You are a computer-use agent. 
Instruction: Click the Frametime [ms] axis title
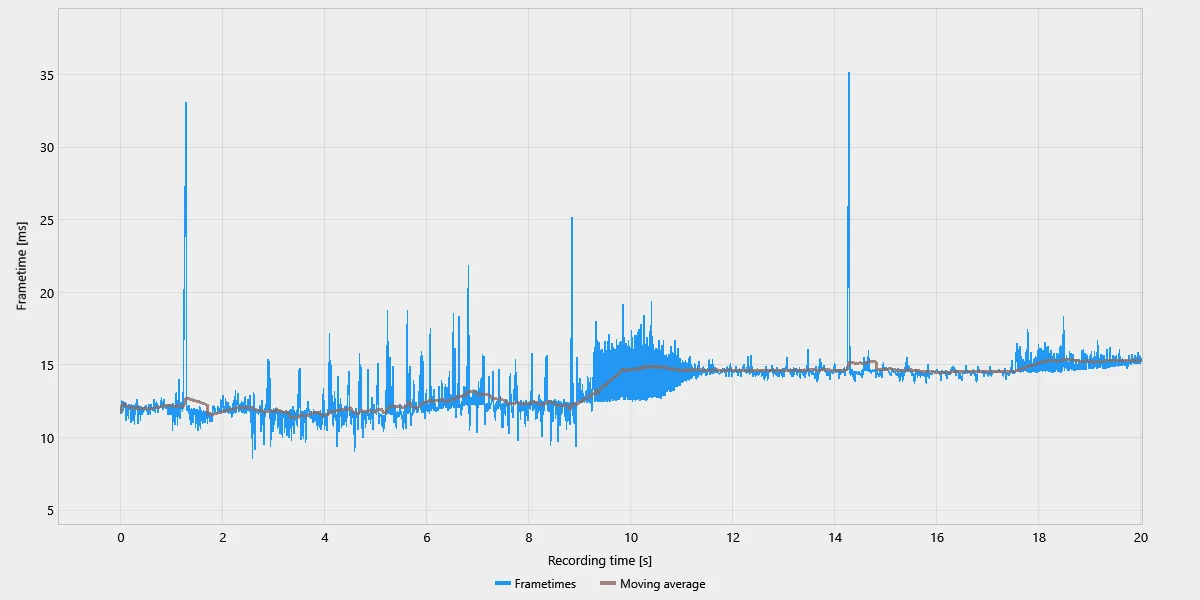pos(22,266)
